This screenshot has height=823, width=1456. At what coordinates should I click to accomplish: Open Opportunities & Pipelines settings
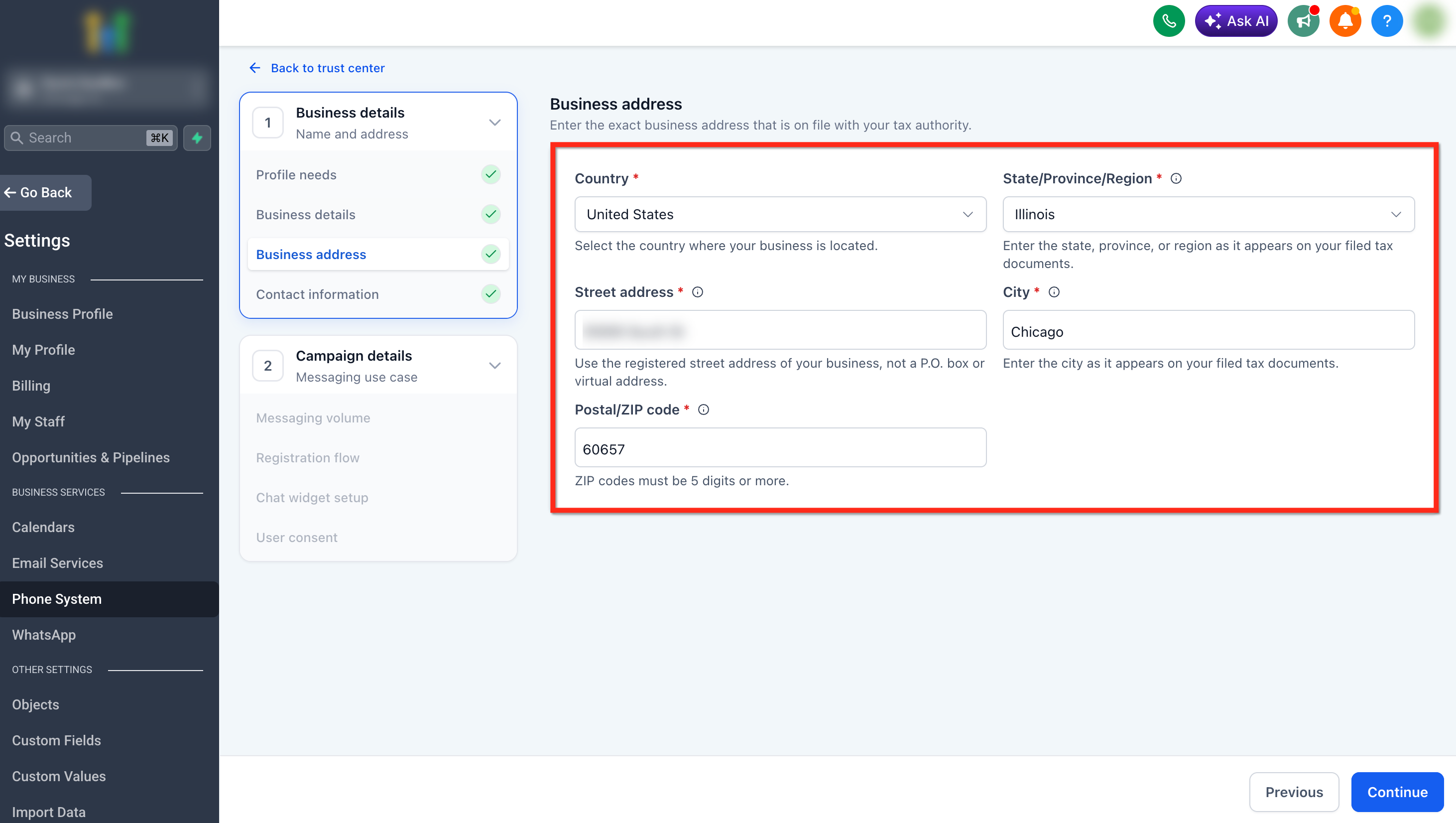91,458
